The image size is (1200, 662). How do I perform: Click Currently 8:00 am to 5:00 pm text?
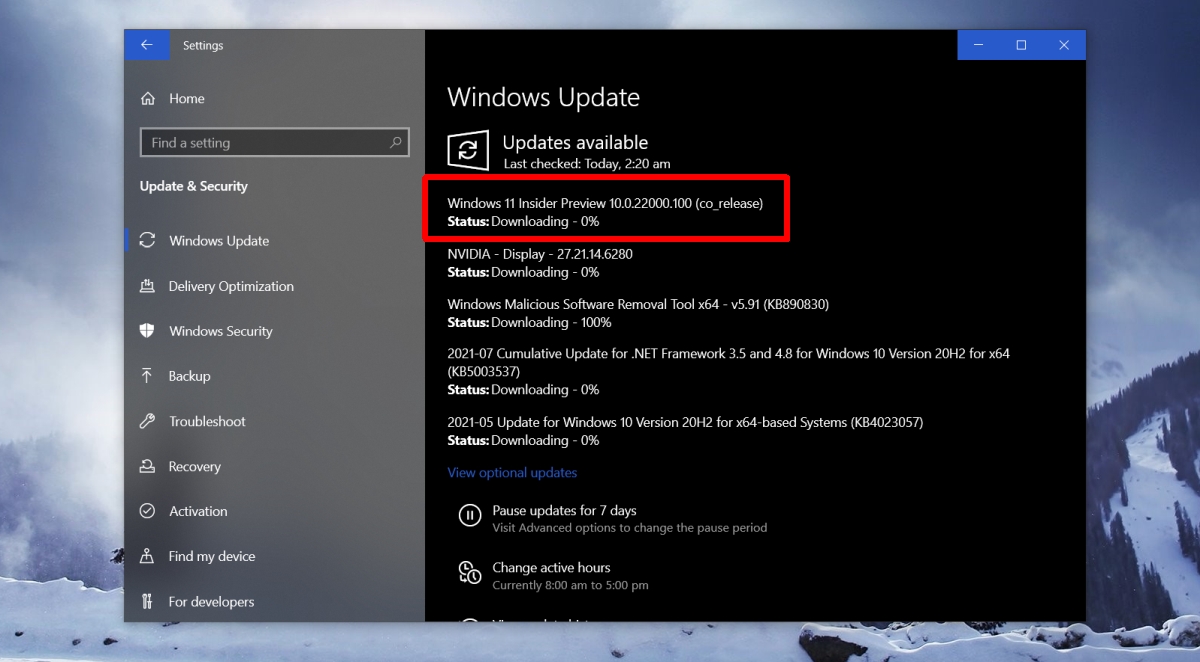click(570, 585)
